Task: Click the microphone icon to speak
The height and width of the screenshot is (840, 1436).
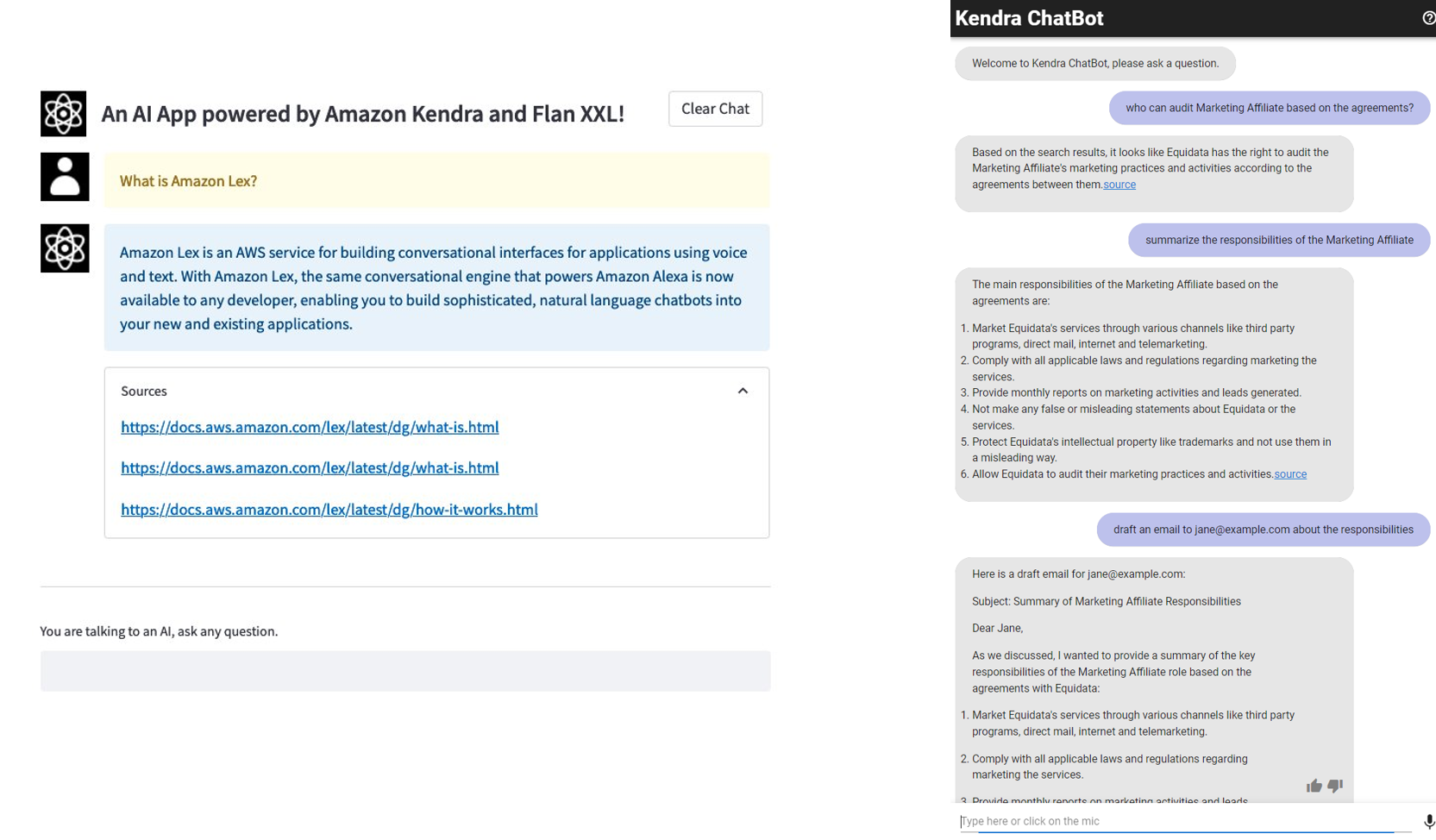Action: click(x=1428, y=821)
